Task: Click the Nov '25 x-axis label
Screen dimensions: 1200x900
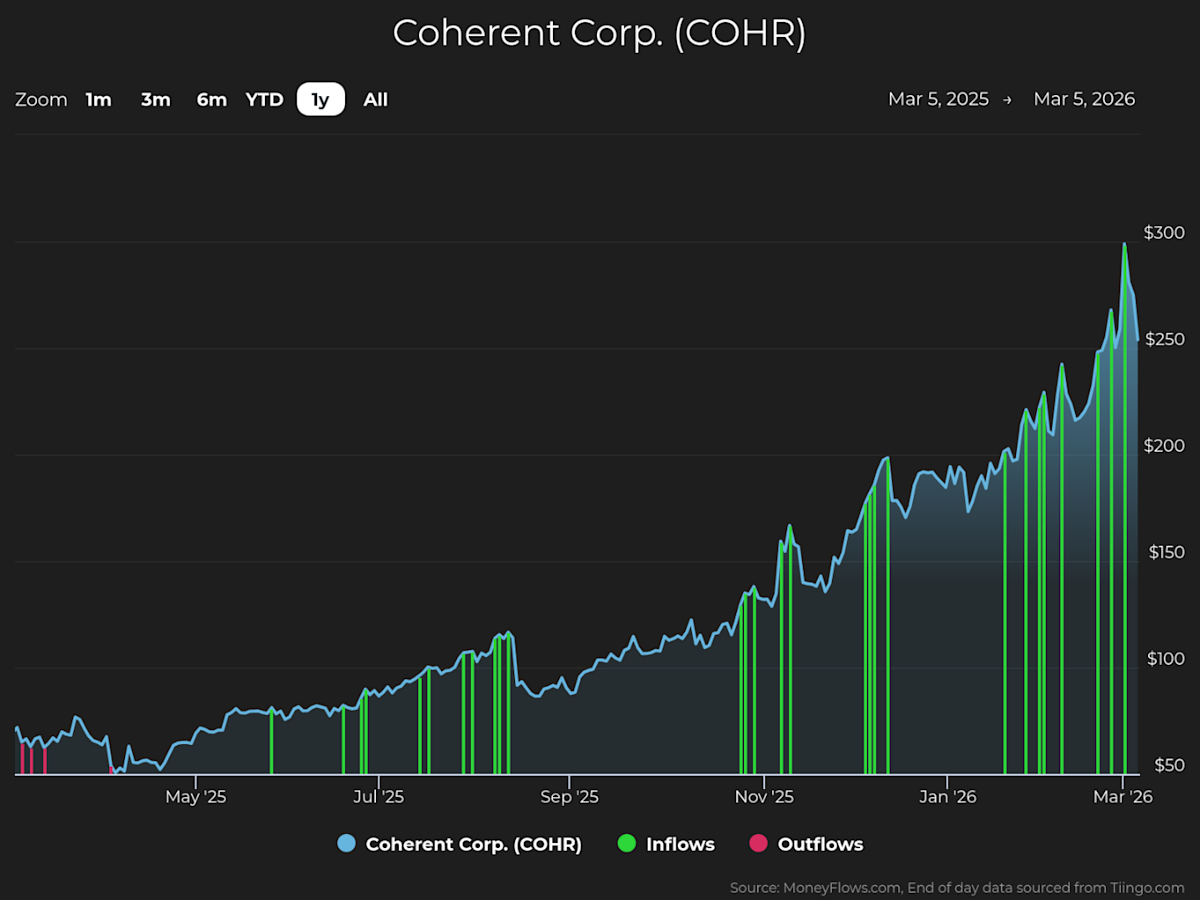Action: tap(763, 797)
